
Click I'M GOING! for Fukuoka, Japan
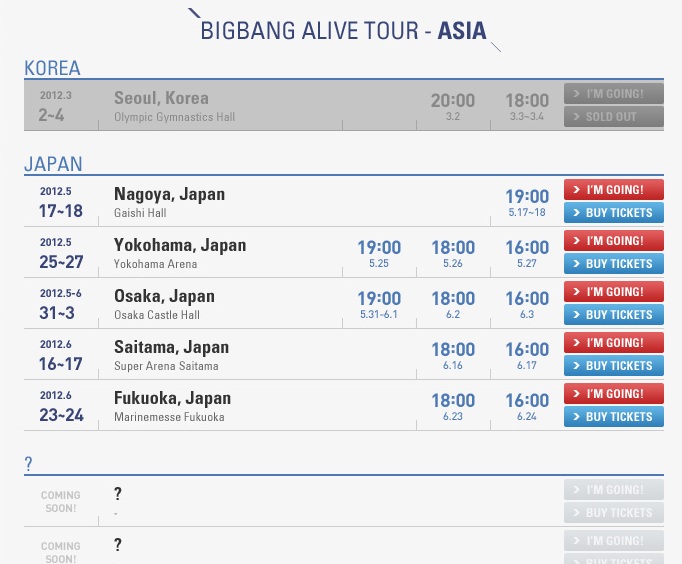click(614, 394)
